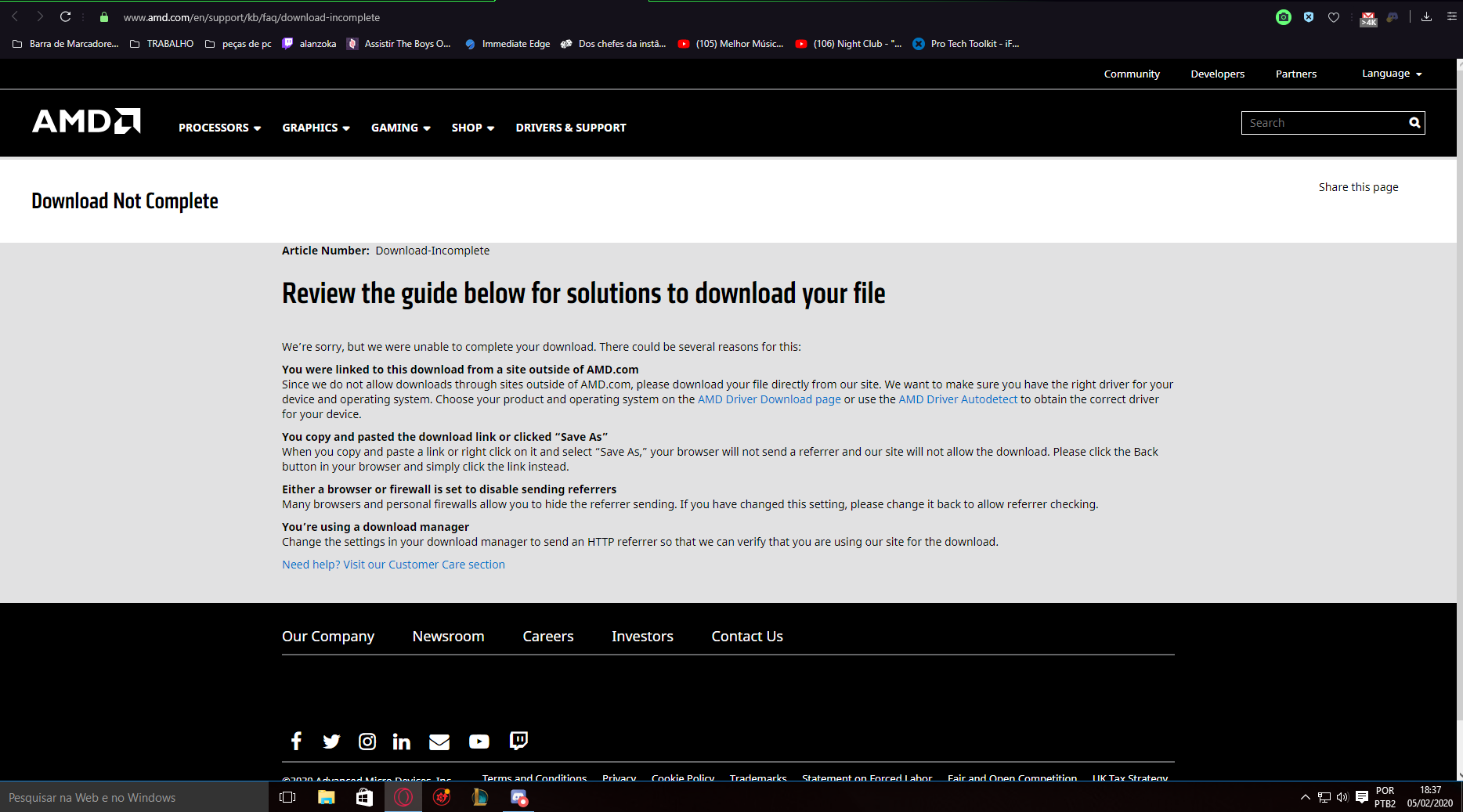
Task: Click the green padlock site info icon
Action: click(104, 17)
